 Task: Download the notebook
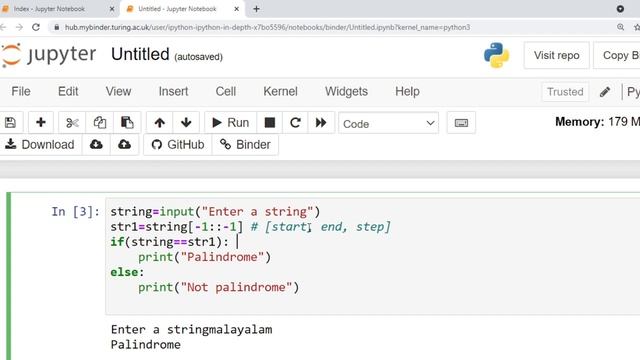[x=40, y=144]
